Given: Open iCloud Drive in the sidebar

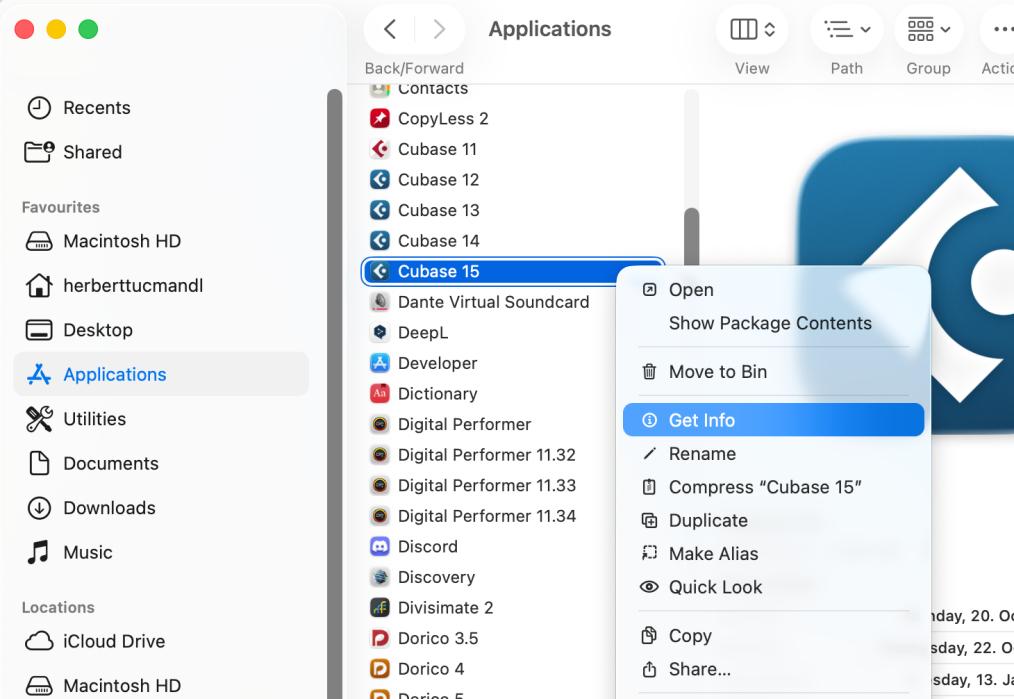Looking at the screenshot, I should (114, 641).
